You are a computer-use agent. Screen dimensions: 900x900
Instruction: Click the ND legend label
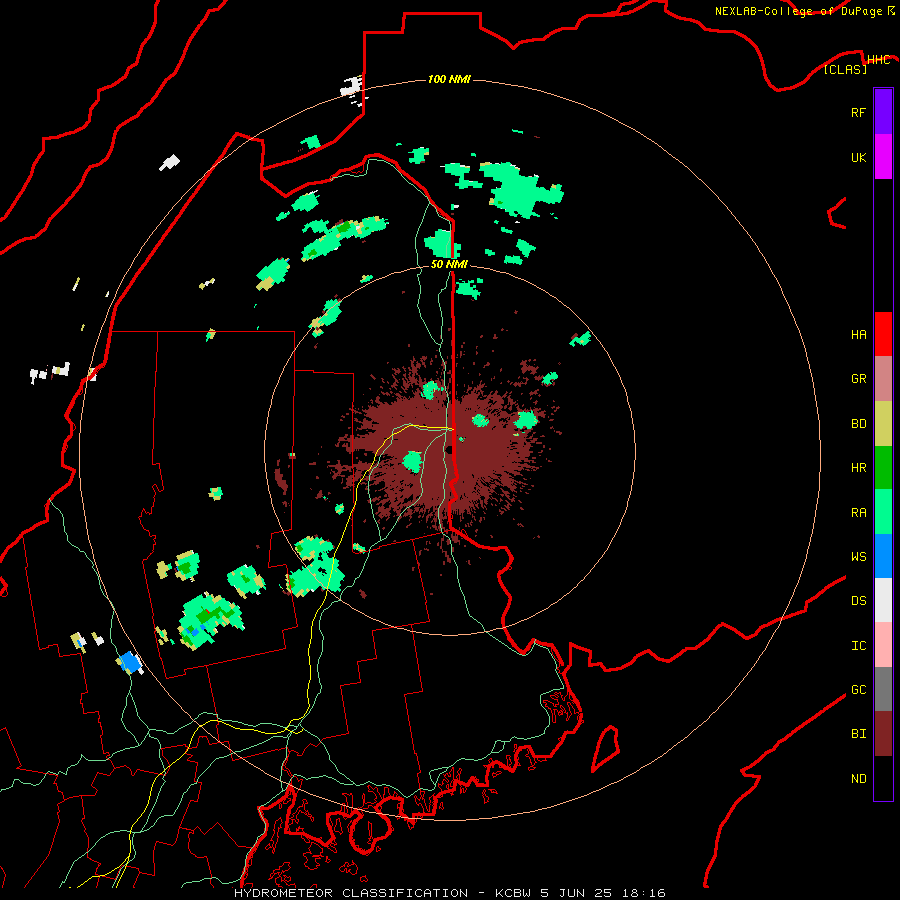tap(858, 779)
